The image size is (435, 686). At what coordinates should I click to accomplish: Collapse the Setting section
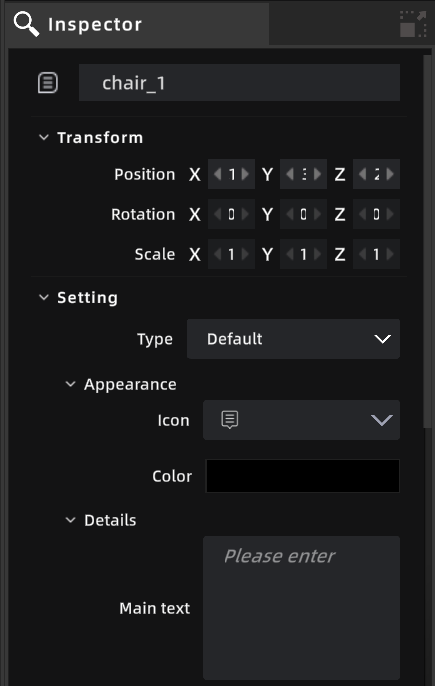[x=44, y=298]
